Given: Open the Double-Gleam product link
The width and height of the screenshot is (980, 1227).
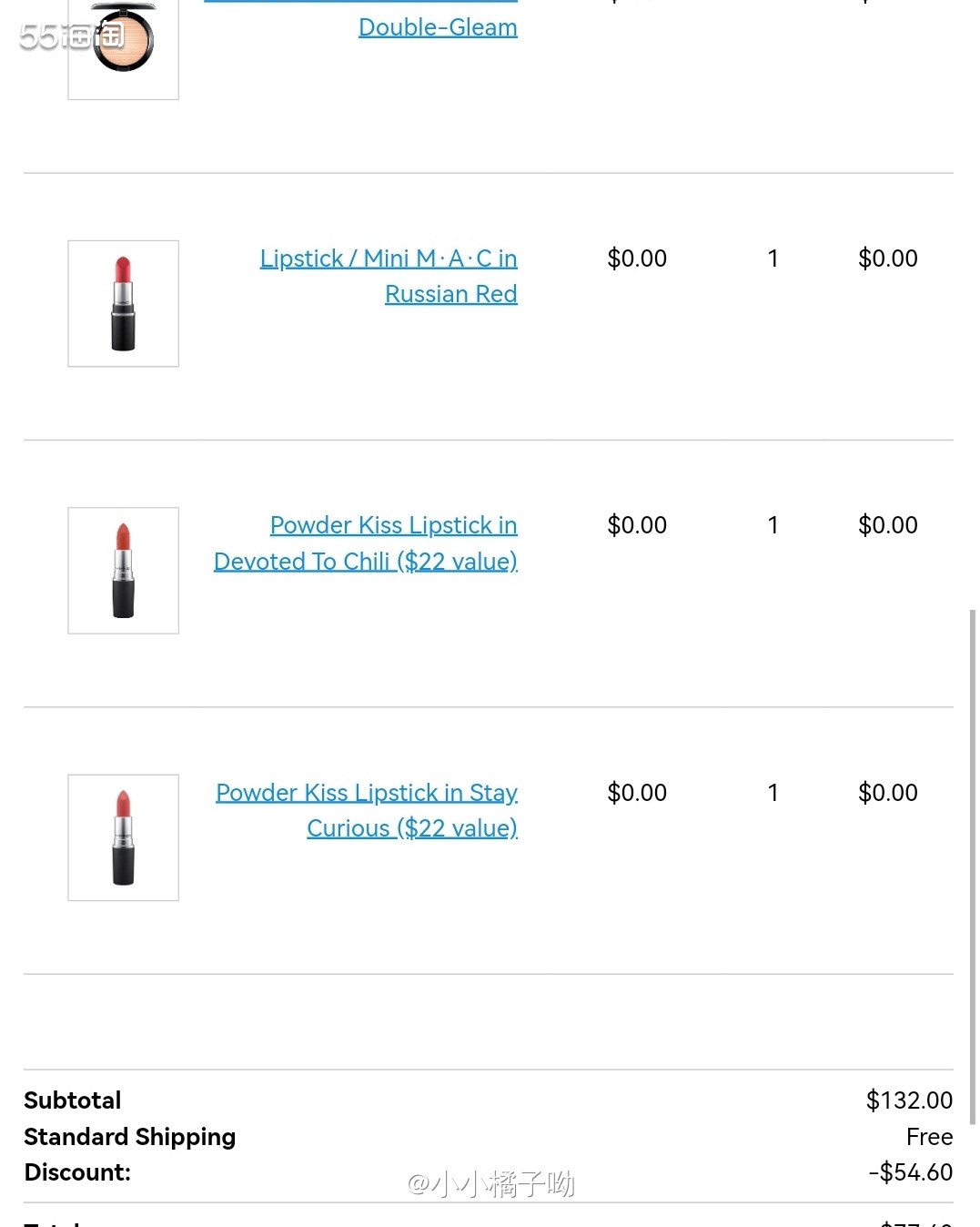Looking at the screenshot, I should click(x=438, y=27).
